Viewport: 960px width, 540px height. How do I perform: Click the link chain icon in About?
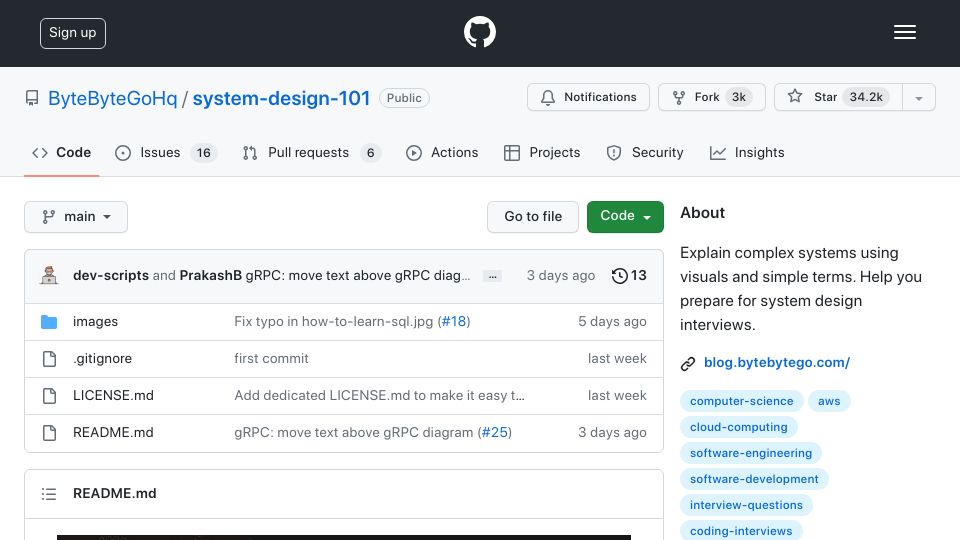(x=688, y=364)
